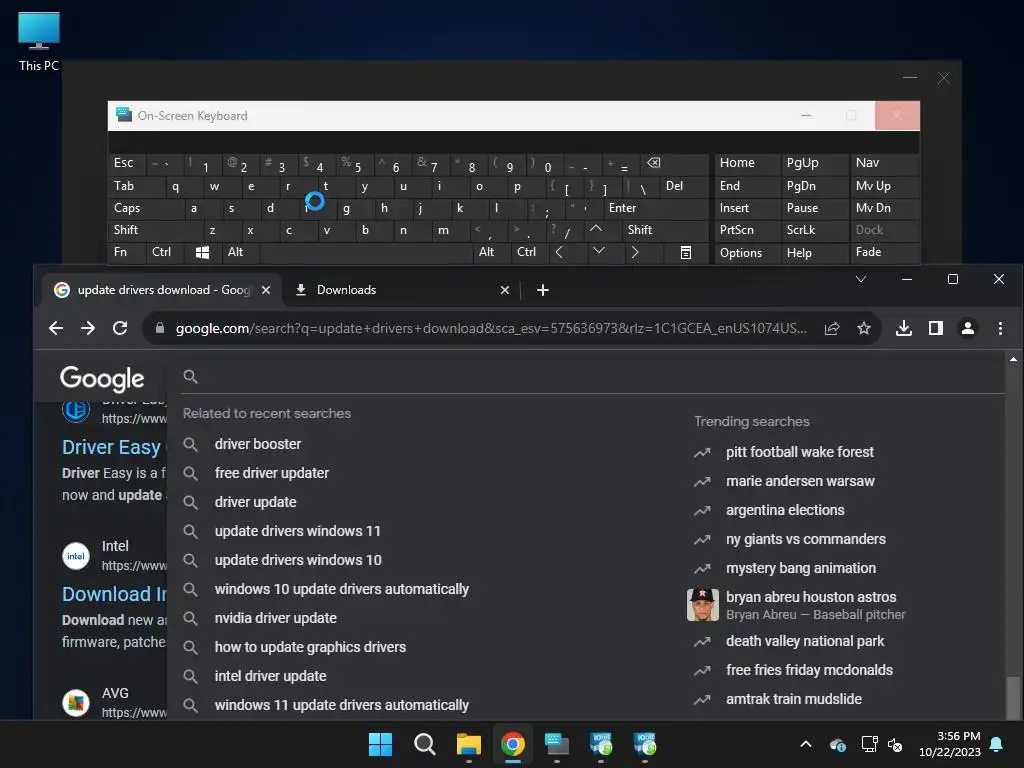This screenshot has height=768, width=1024.
Task: Click the Options key on On-Screen Keyboard
Action: point(747,253)
